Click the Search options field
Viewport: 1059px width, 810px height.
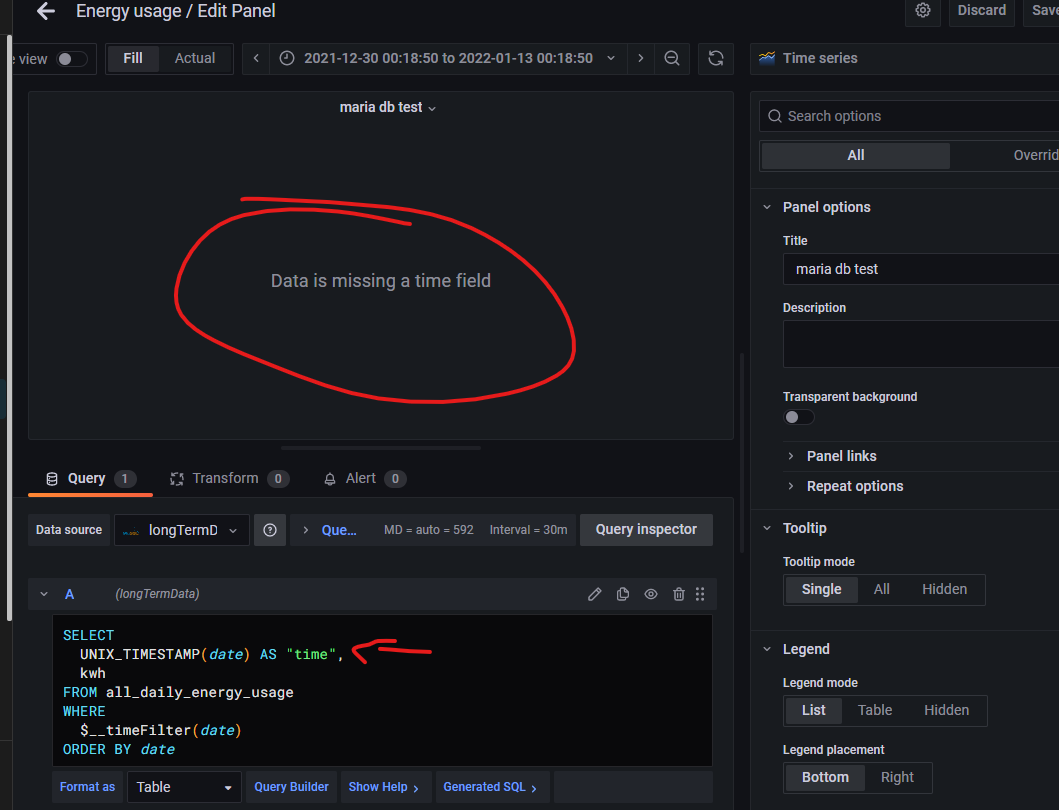coord(909,116)
